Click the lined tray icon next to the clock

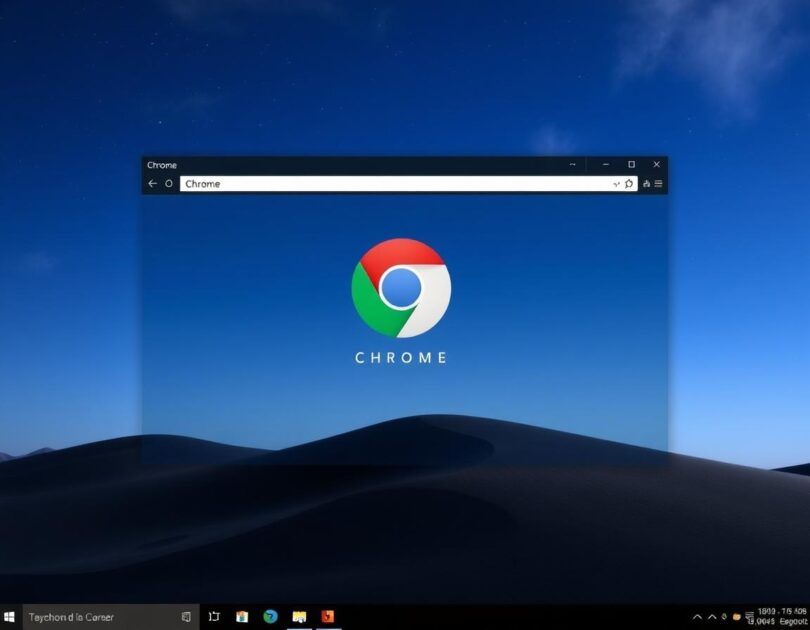click(x=750, y=617)
